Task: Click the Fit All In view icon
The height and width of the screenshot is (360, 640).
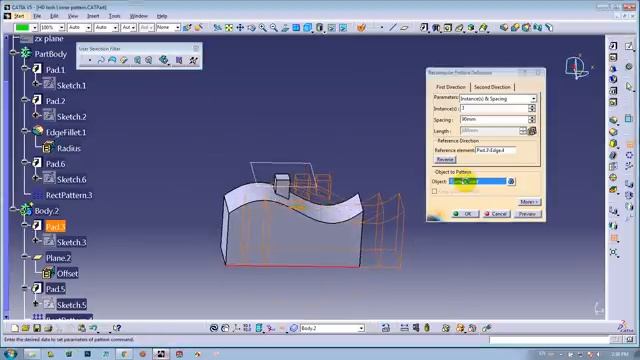Action: [229, 27]
